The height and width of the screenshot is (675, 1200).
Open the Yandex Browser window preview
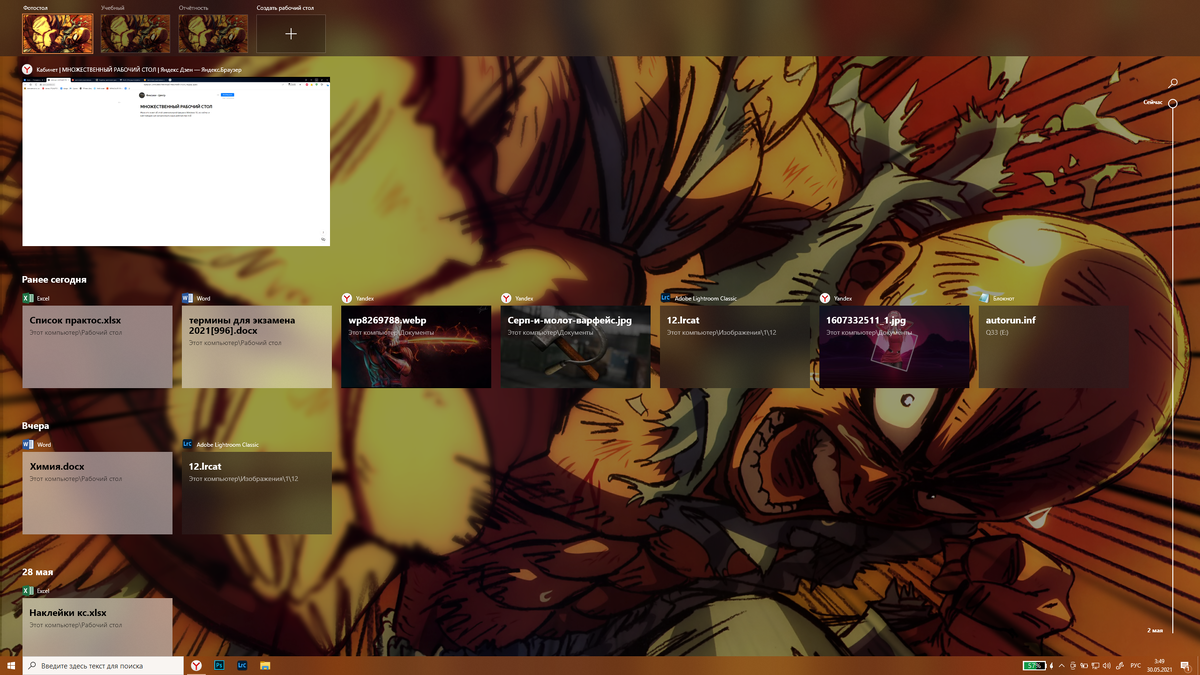176,161
